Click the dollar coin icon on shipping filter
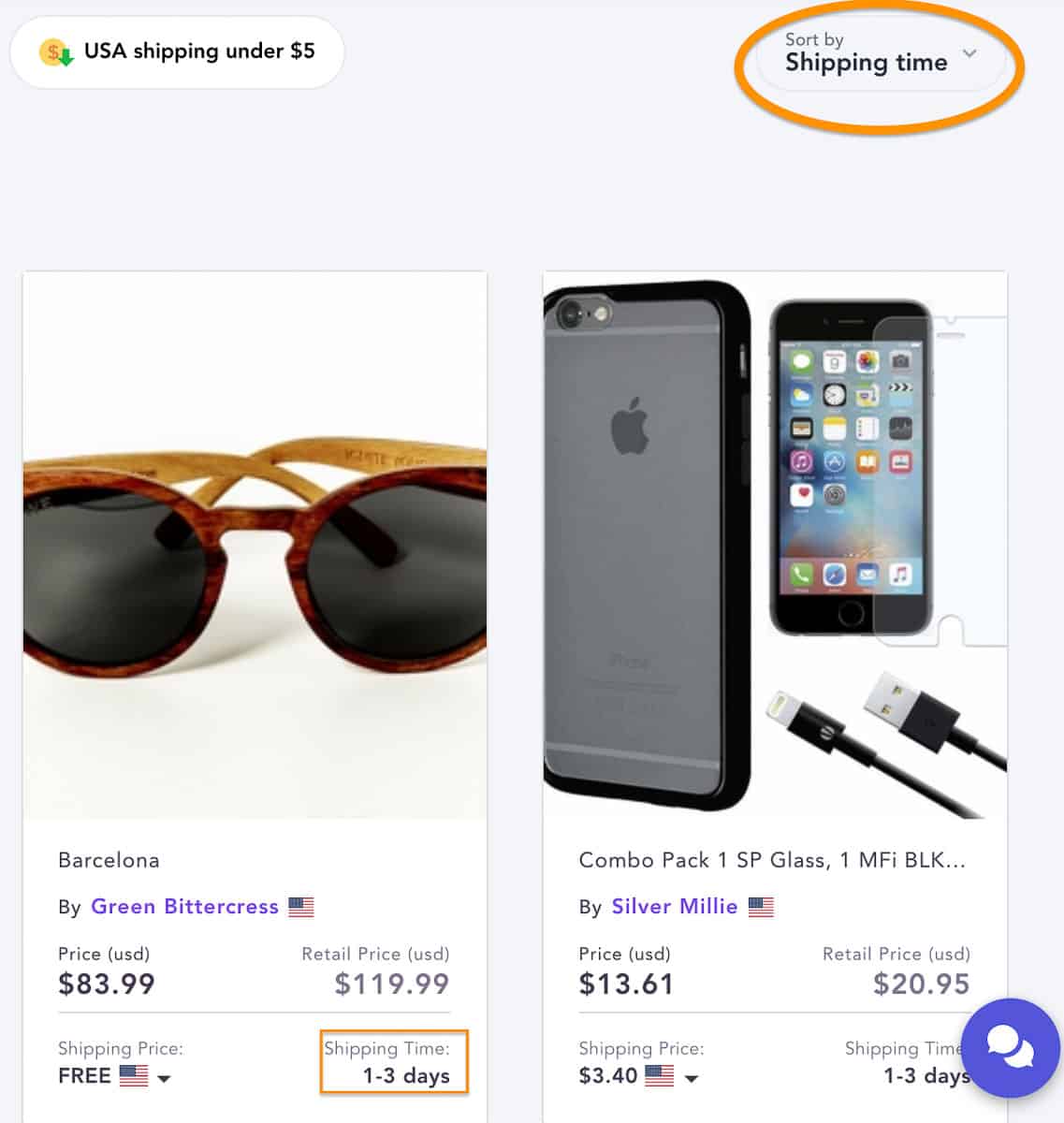Screen dimensions: 1064x1123 [52, 52]
